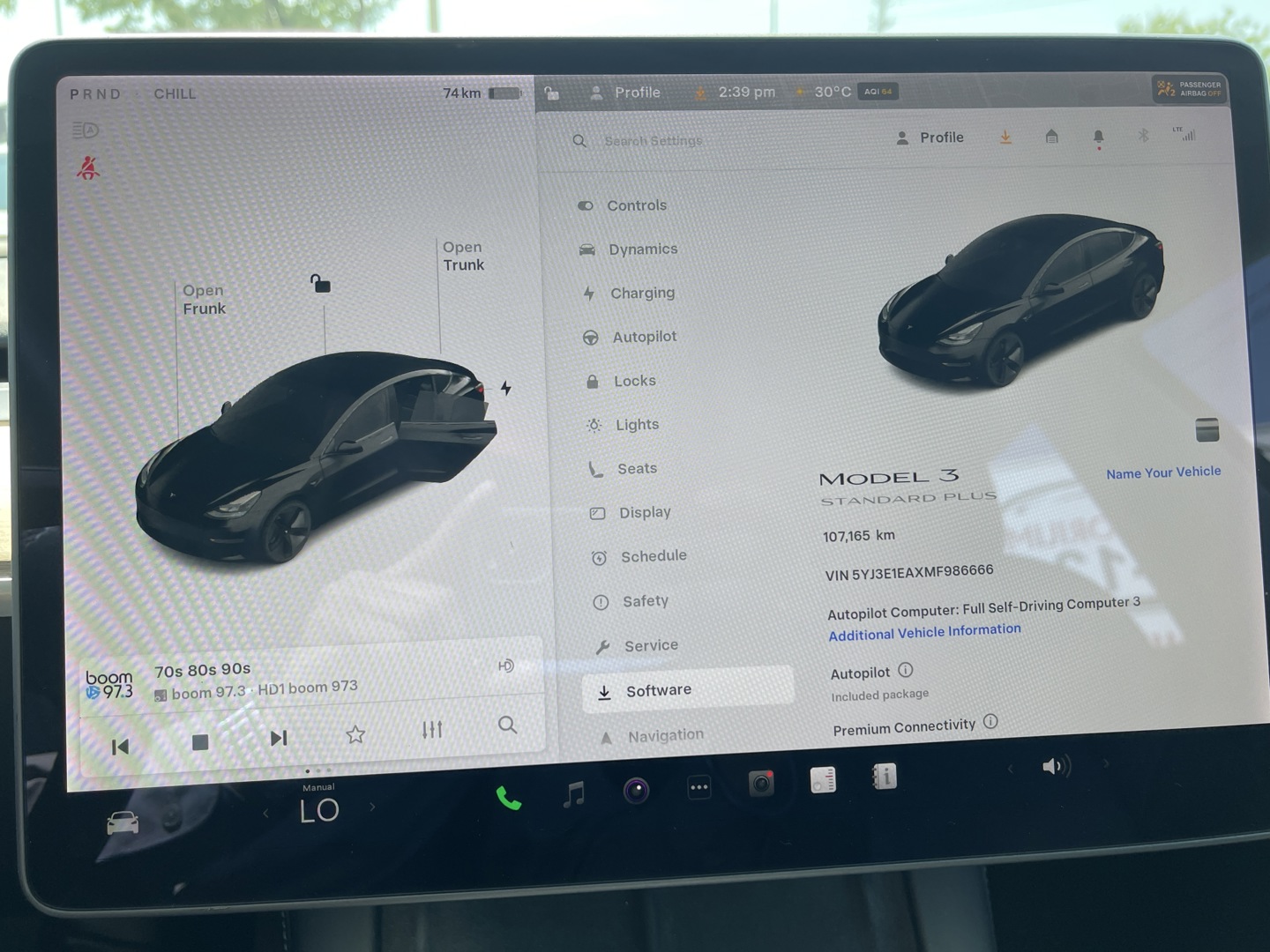
Task: Tap the charge port lightning bolt icon
Action: click(x=506, y=388)
